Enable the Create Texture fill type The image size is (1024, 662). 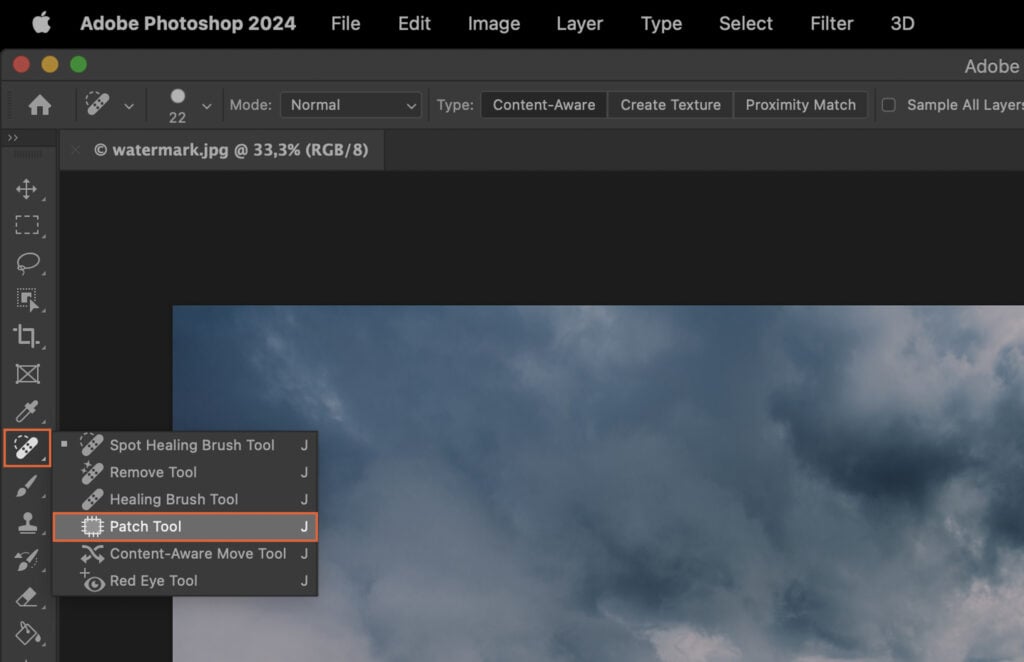[x=669, y=104]
